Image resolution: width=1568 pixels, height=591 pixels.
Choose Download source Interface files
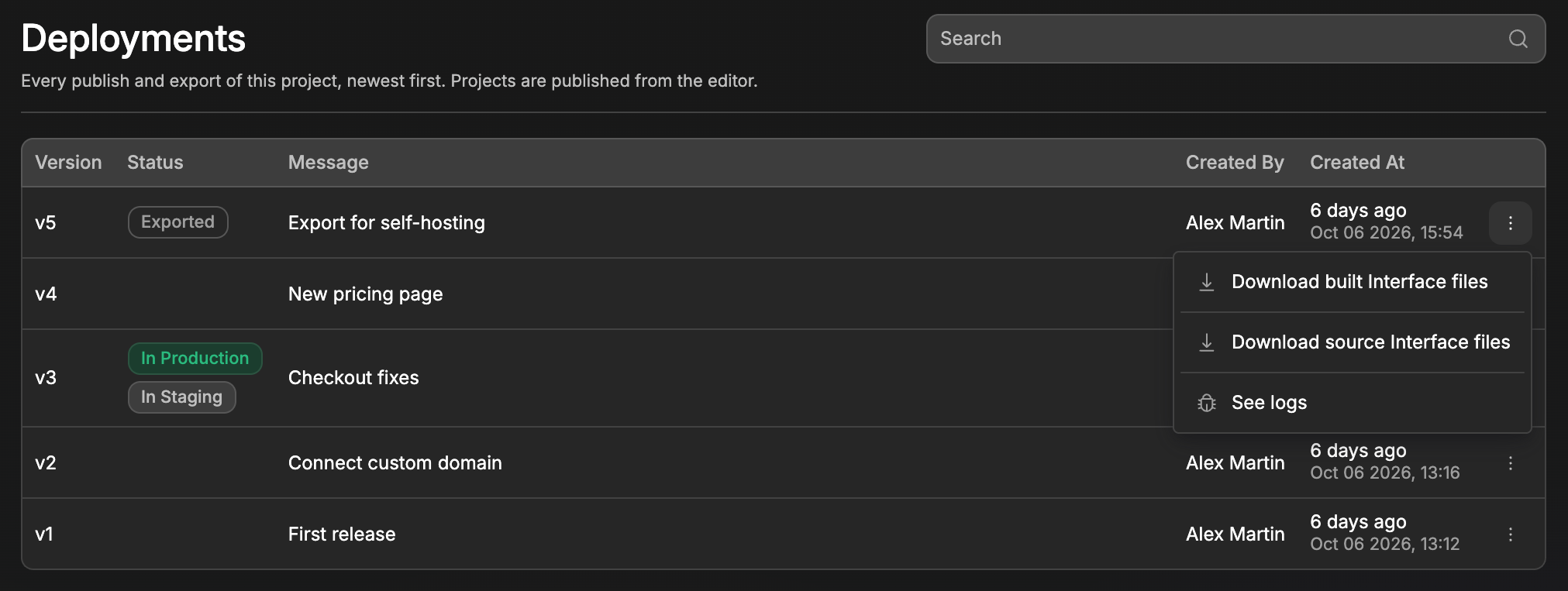click(1352, 342)
